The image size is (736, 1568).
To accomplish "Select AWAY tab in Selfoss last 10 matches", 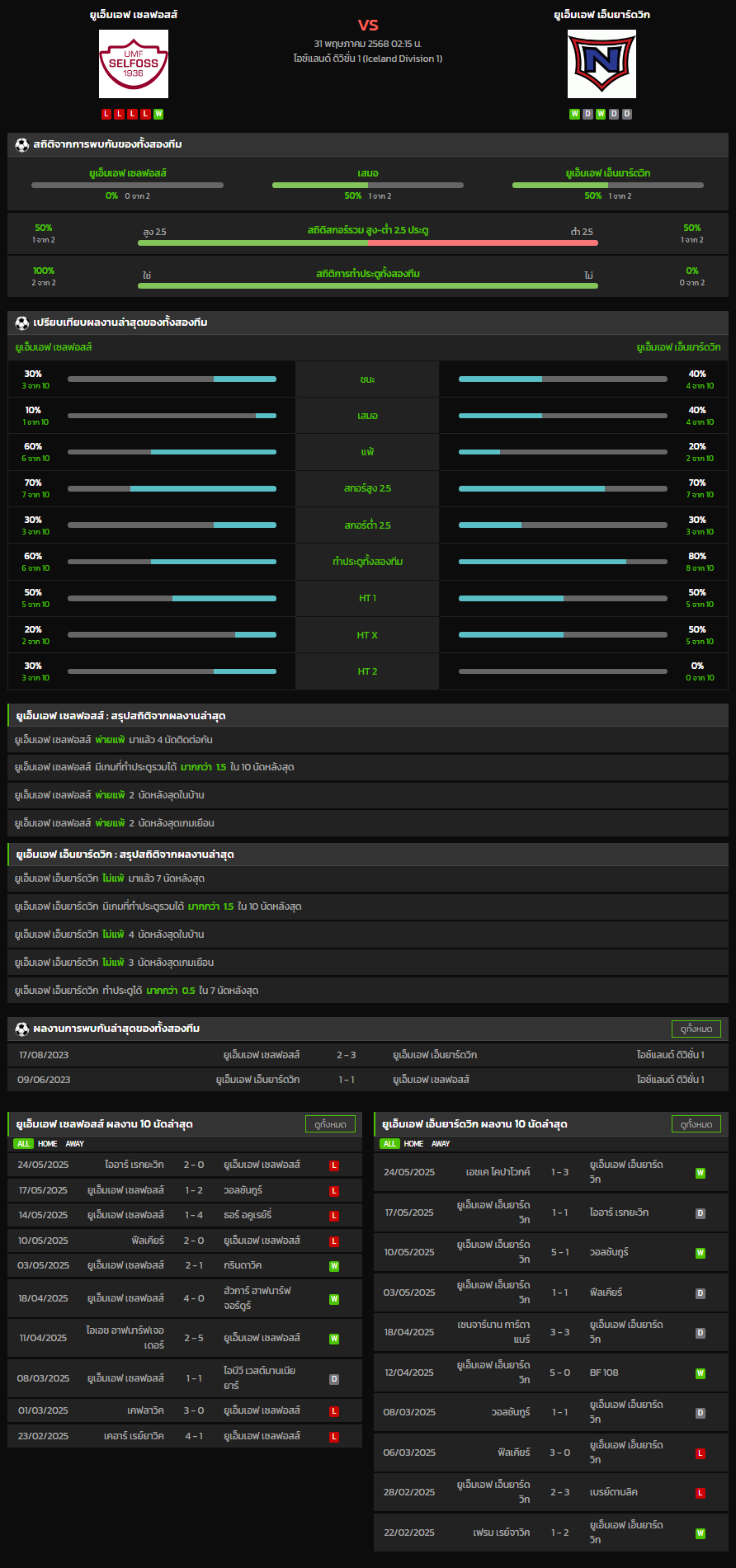I will tap(75, 1144).
